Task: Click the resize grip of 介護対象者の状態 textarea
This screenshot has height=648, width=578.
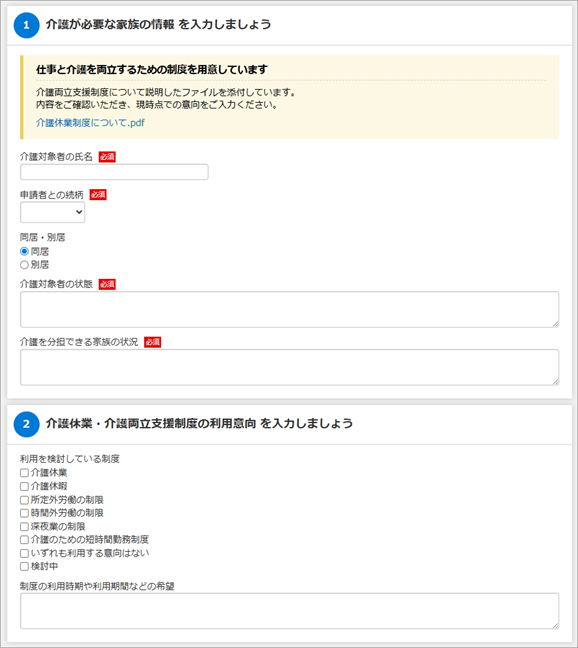Action: [x=556, y=324]
